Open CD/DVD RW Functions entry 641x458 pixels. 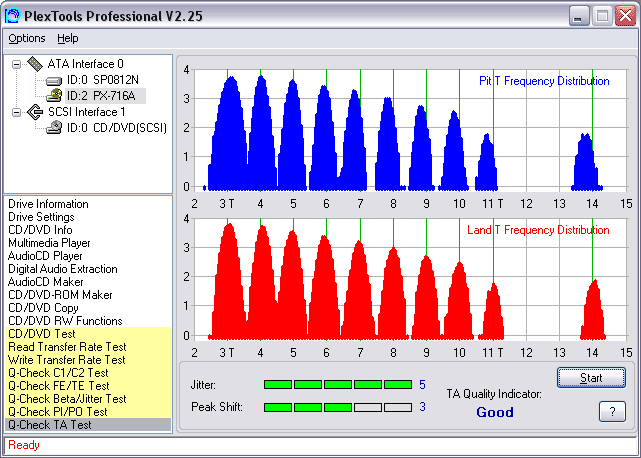(65, 321)
